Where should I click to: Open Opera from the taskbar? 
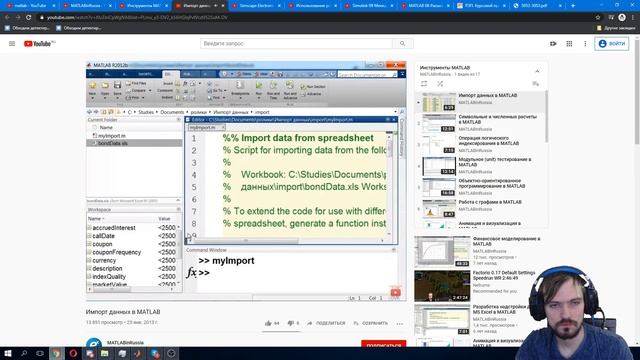click(73, 353)
